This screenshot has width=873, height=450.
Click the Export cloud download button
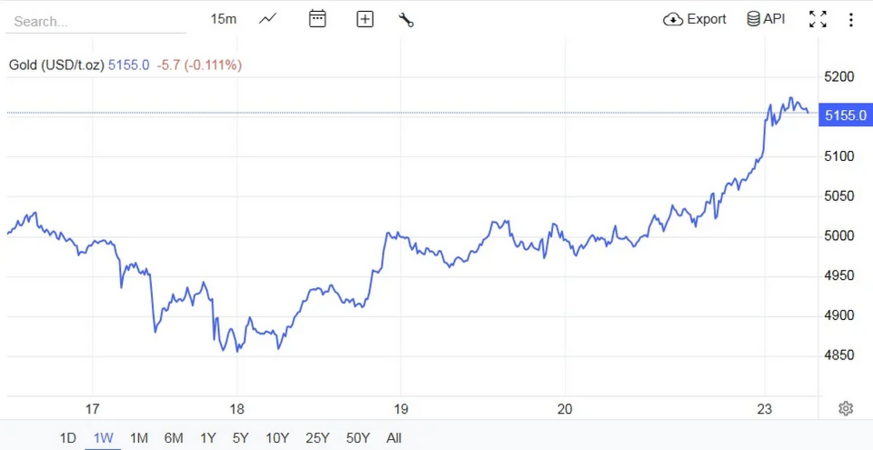coord(695,19)
